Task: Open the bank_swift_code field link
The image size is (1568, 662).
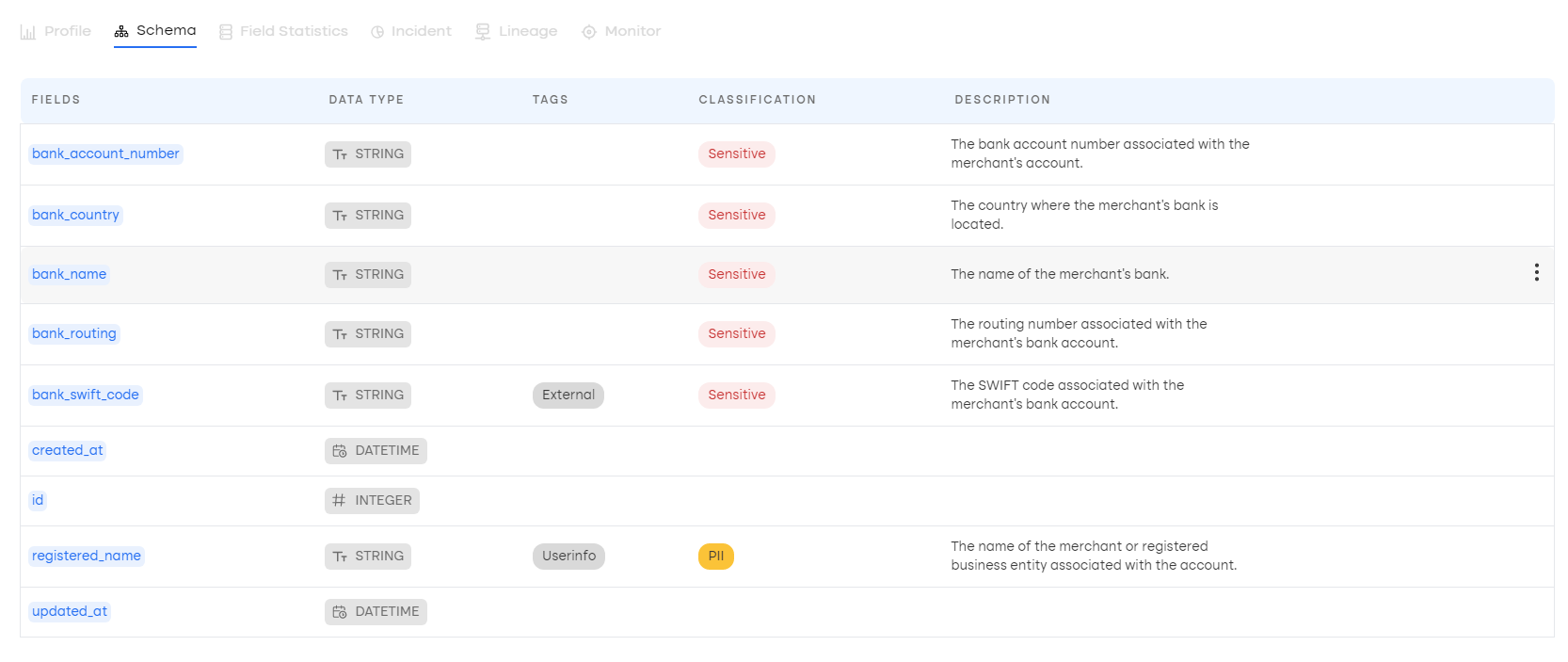Action: (86, 395)
